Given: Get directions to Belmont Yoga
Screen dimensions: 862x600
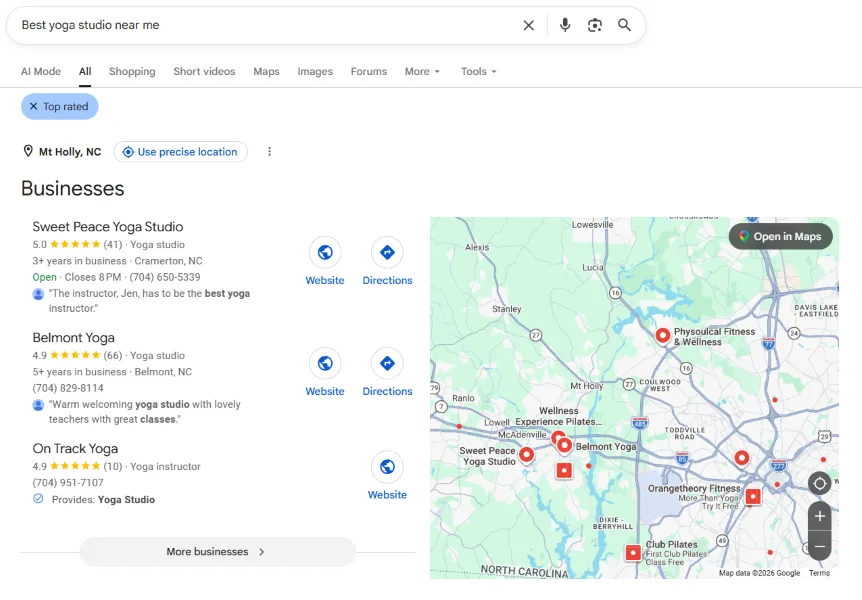Looking at the screenshot, I should pyautogui.click(x=387, y=364).
